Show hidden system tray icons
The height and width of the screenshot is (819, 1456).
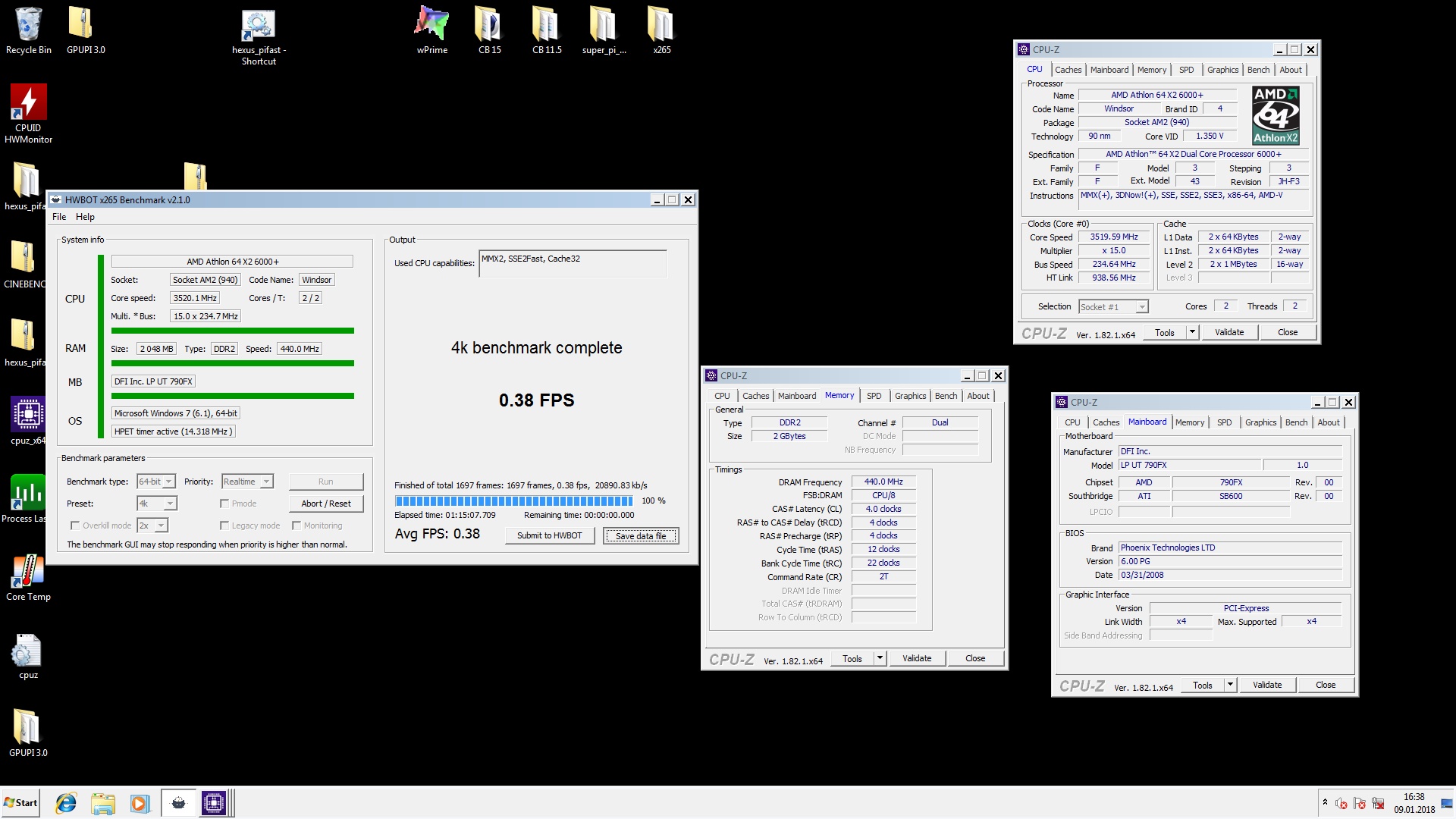point(1325,802)
